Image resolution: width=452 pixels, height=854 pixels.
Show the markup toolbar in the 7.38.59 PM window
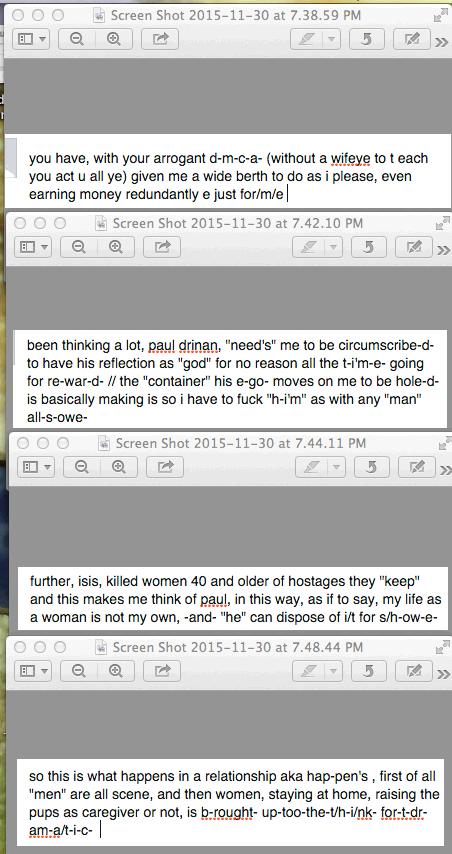412,39
